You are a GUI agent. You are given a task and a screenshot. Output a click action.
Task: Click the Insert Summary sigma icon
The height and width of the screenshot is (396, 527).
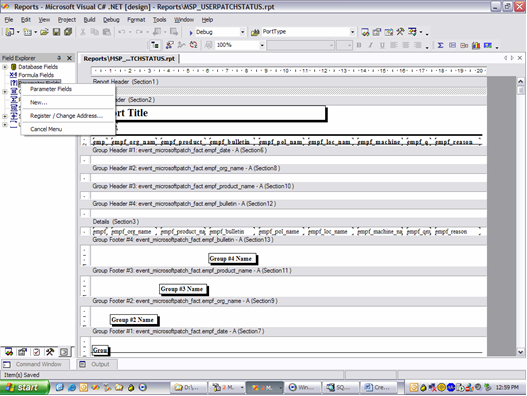click(x=440, y=45)
